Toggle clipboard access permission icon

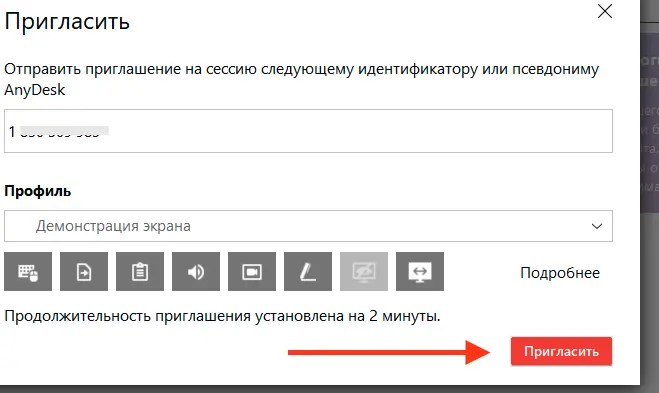140,272
